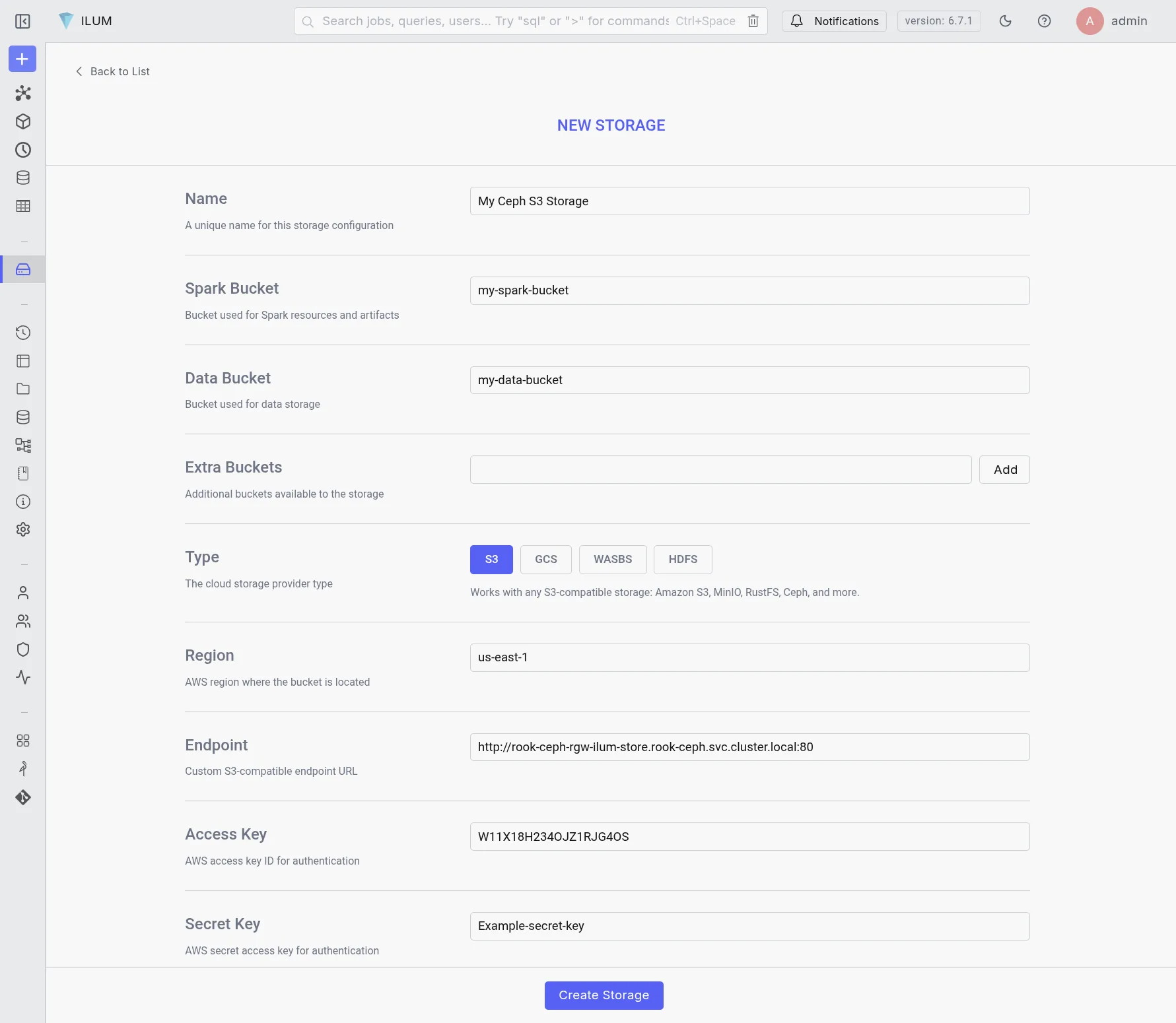This screenshot has height=1023, width=1176.
Task: Click the Region input field
Action: [749, 657]
